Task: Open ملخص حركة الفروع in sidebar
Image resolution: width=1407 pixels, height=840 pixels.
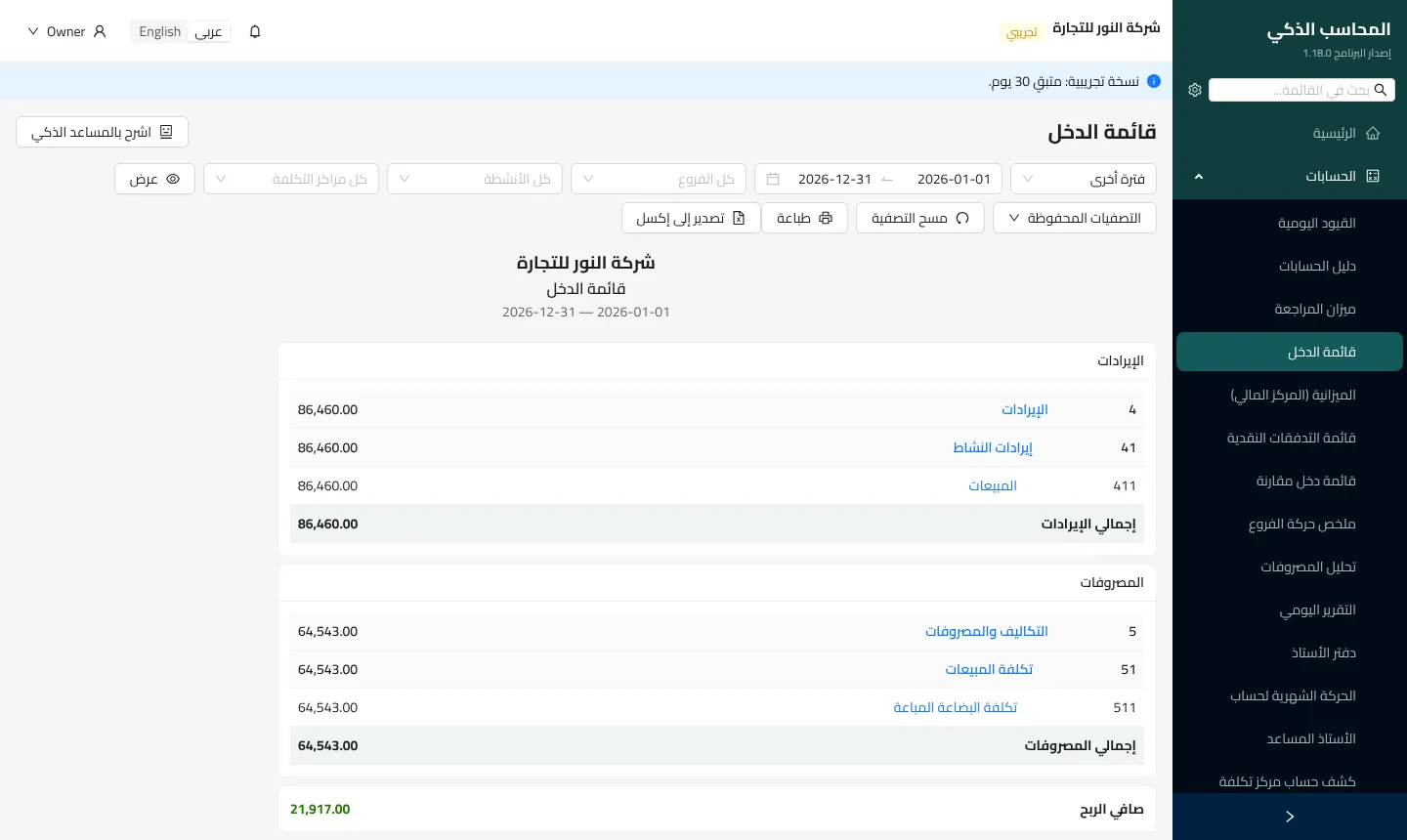Action: coord(1290,524)
